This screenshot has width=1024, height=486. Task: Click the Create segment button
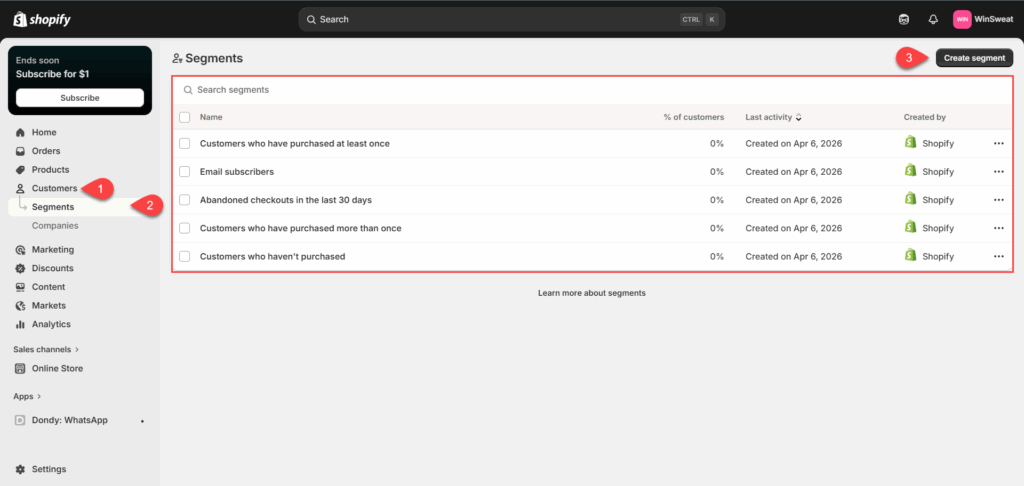point(974,58)
